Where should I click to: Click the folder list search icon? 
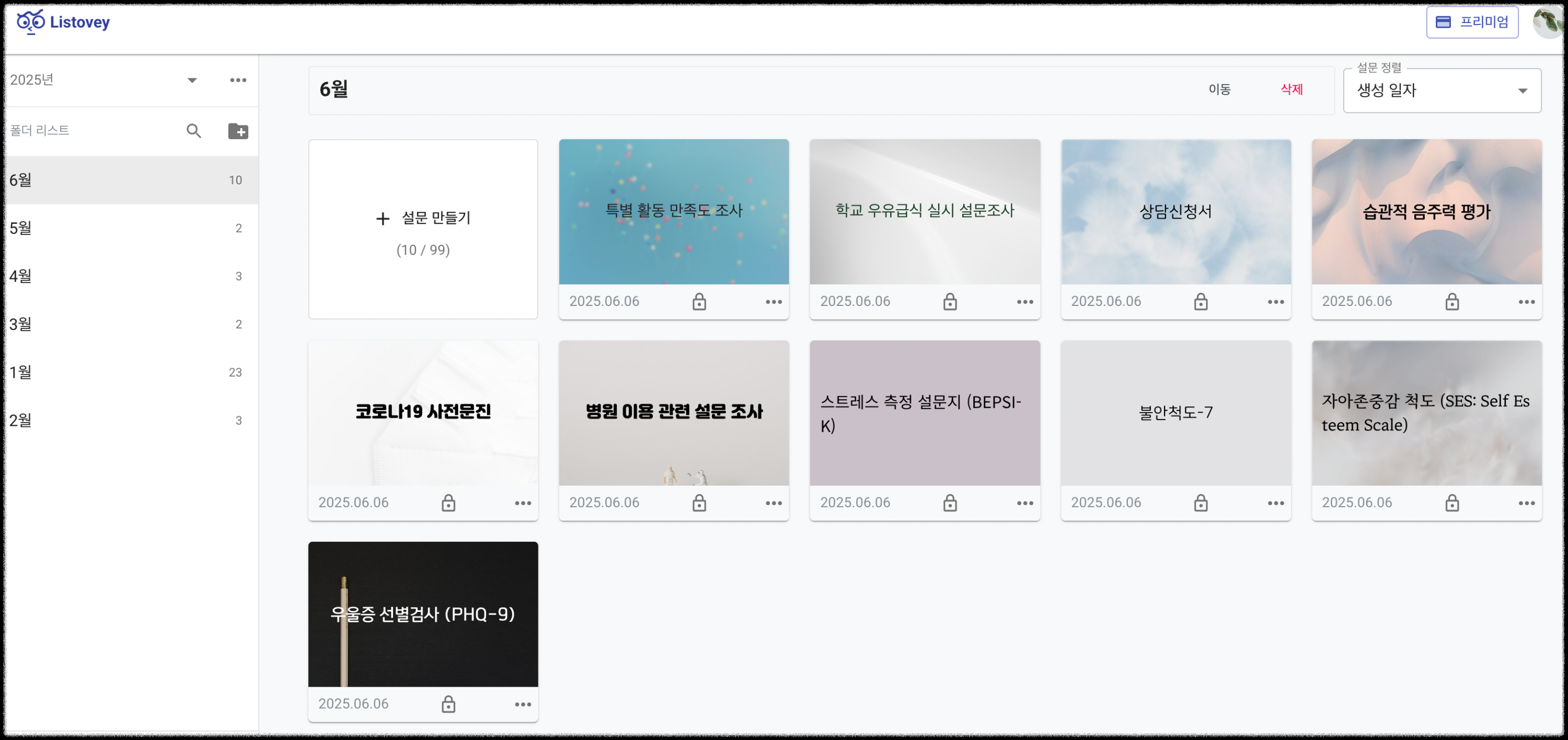click(x=193, y=130)
